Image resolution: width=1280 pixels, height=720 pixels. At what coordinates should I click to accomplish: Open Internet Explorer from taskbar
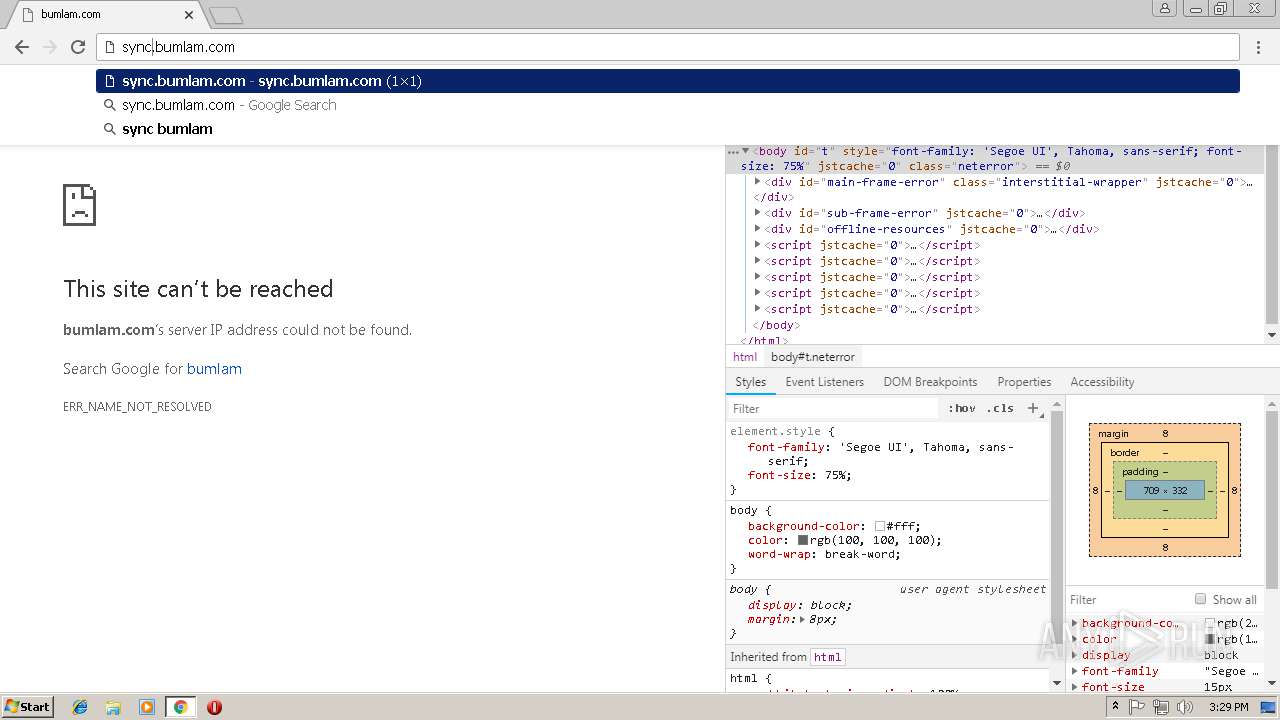(x=80, y=707)
